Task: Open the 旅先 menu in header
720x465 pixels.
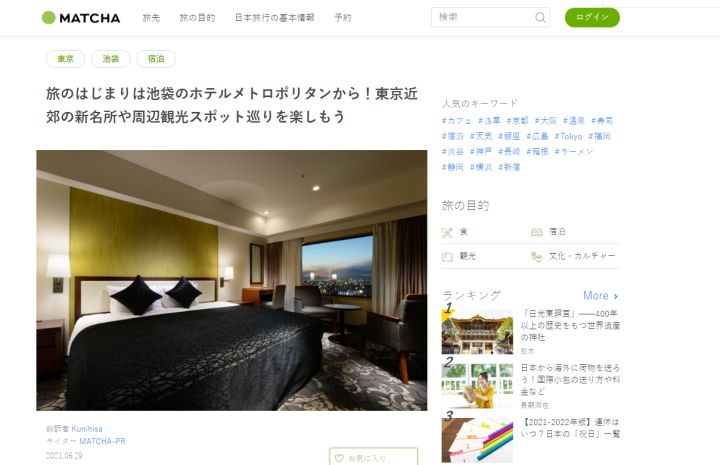Action: pos(151,18)
